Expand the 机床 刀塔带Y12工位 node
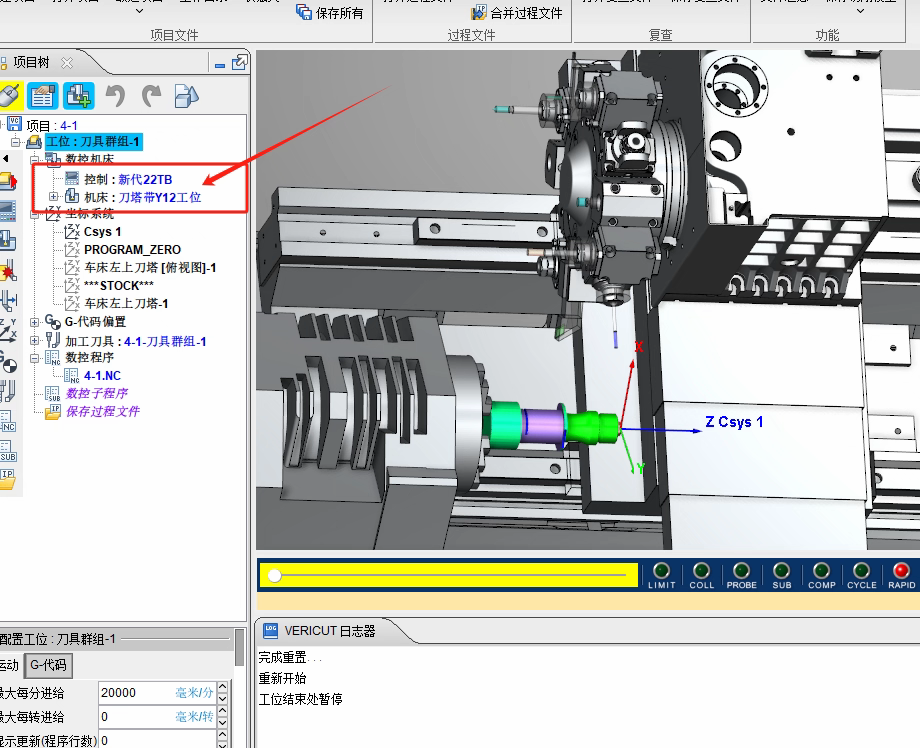 coord(53,197)
